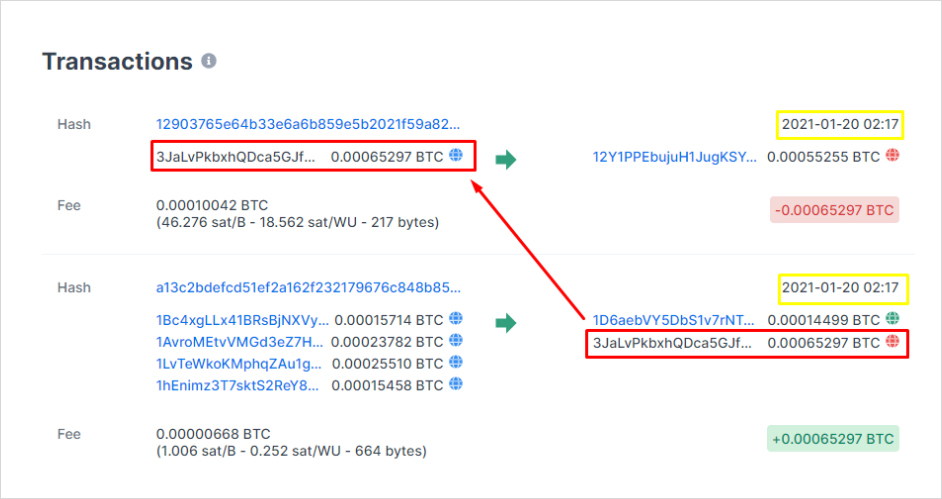Click blue globe next to first 0.00065297 BTC input

click(x=457, y=155)
